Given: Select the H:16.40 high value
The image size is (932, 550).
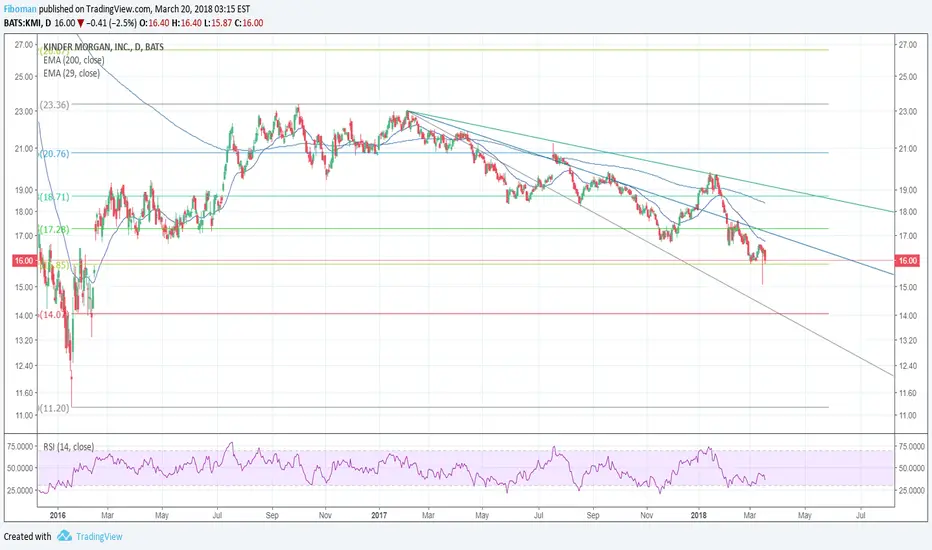Looking at the screenshot, I should click(x=187, y=23).
